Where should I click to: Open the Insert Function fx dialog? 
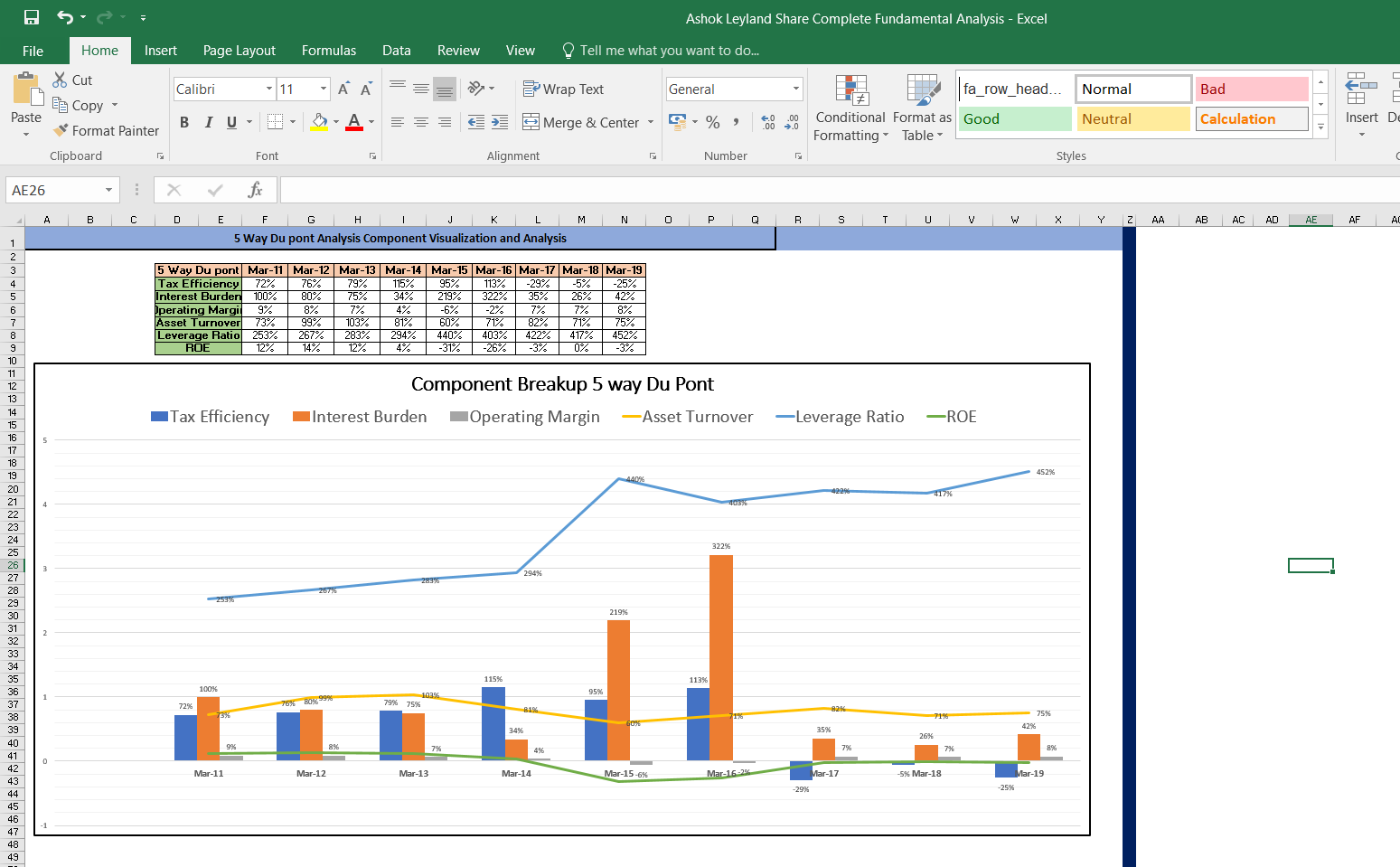[256, 190]
